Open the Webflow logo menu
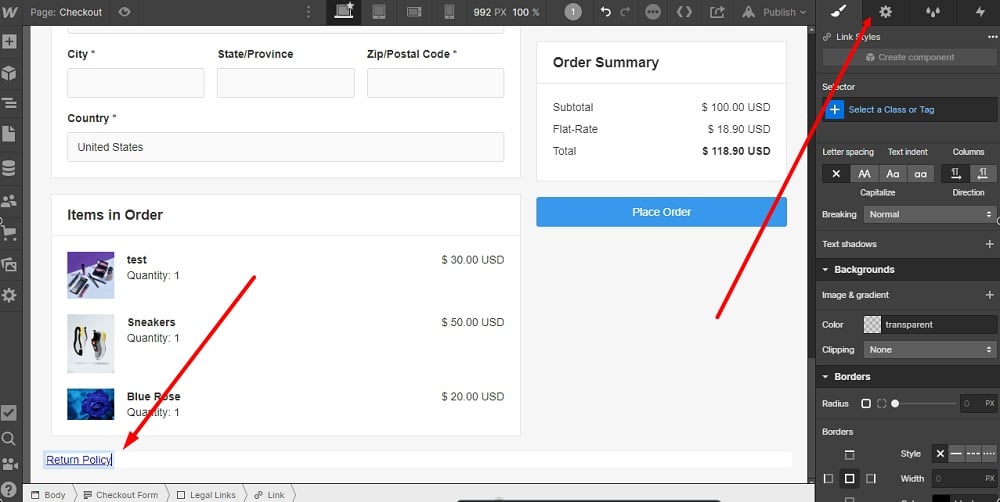The height and width of the screenshot is (502, 1000). (10, 11)
